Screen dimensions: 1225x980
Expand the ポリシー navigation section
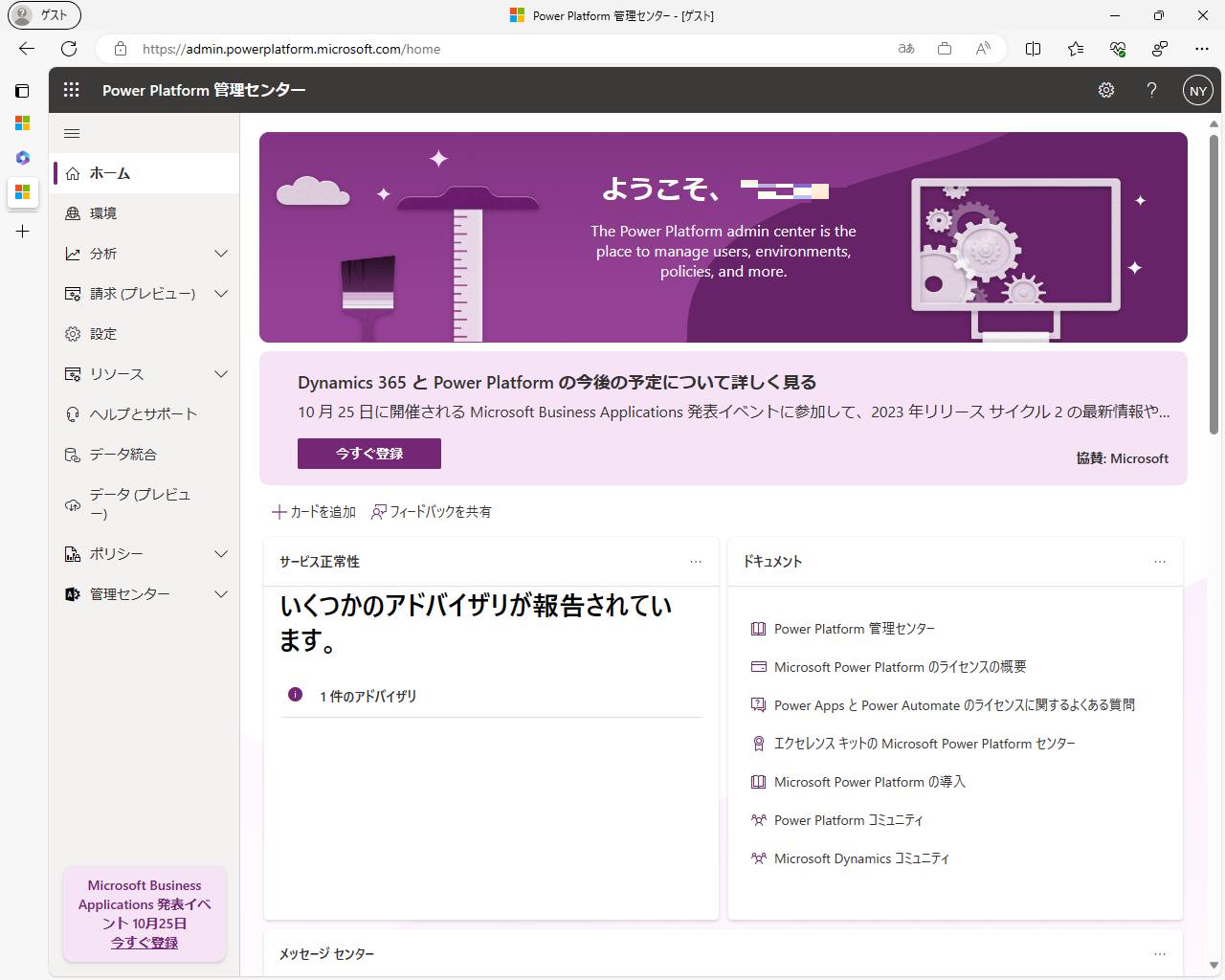221,554
